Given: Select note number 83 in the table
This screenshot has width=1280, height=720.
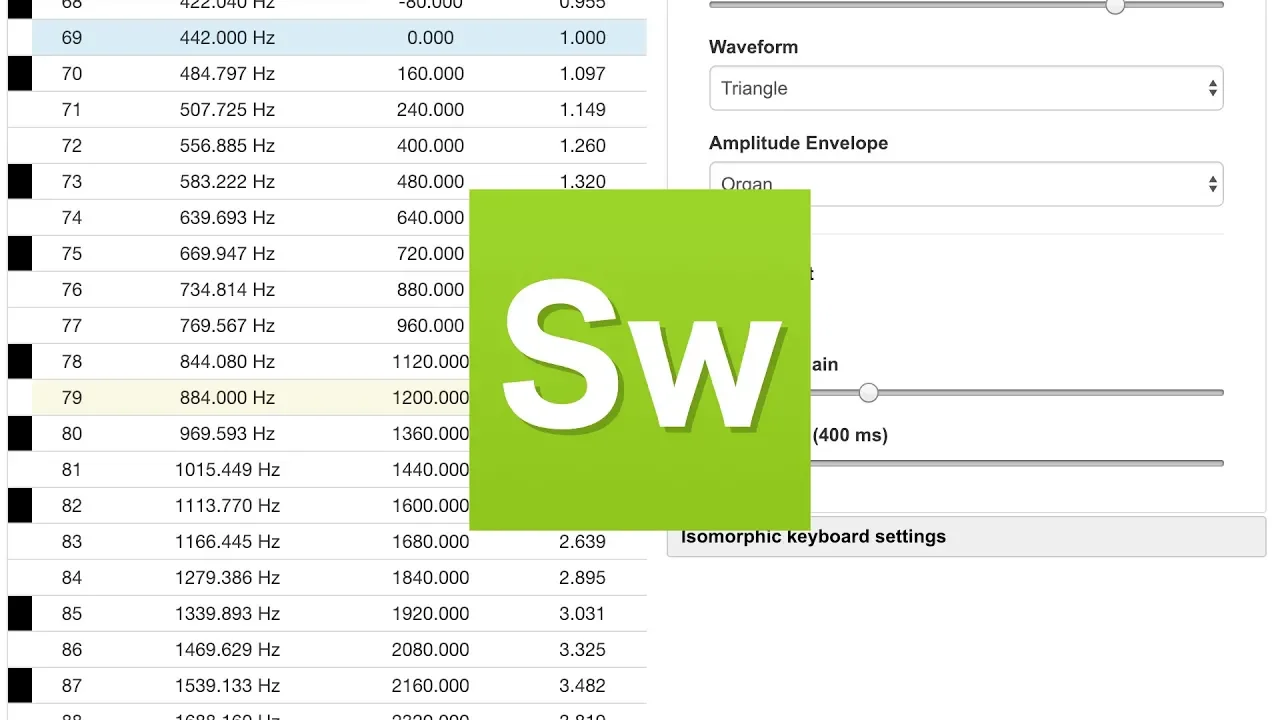Looking at the screenshot, I should coord(72,542).
